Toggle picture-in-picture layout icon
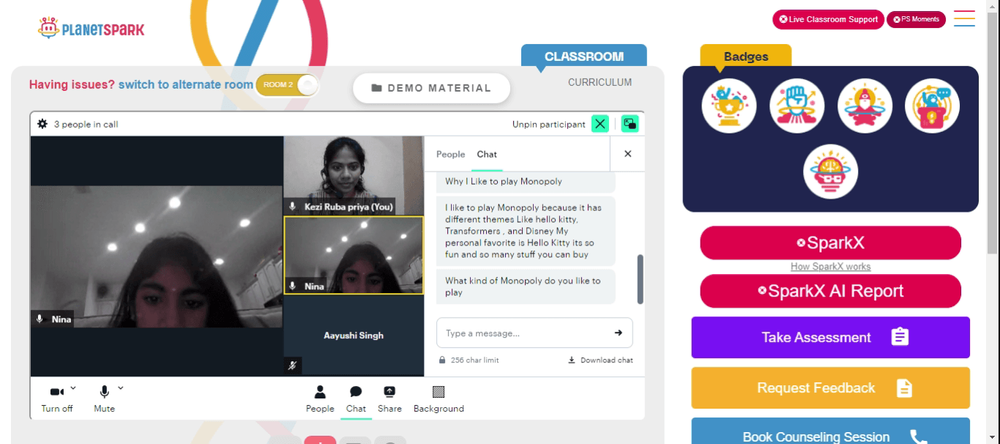Image resolution: width=1000 pixels, height=444 pixels. [630, 124]
